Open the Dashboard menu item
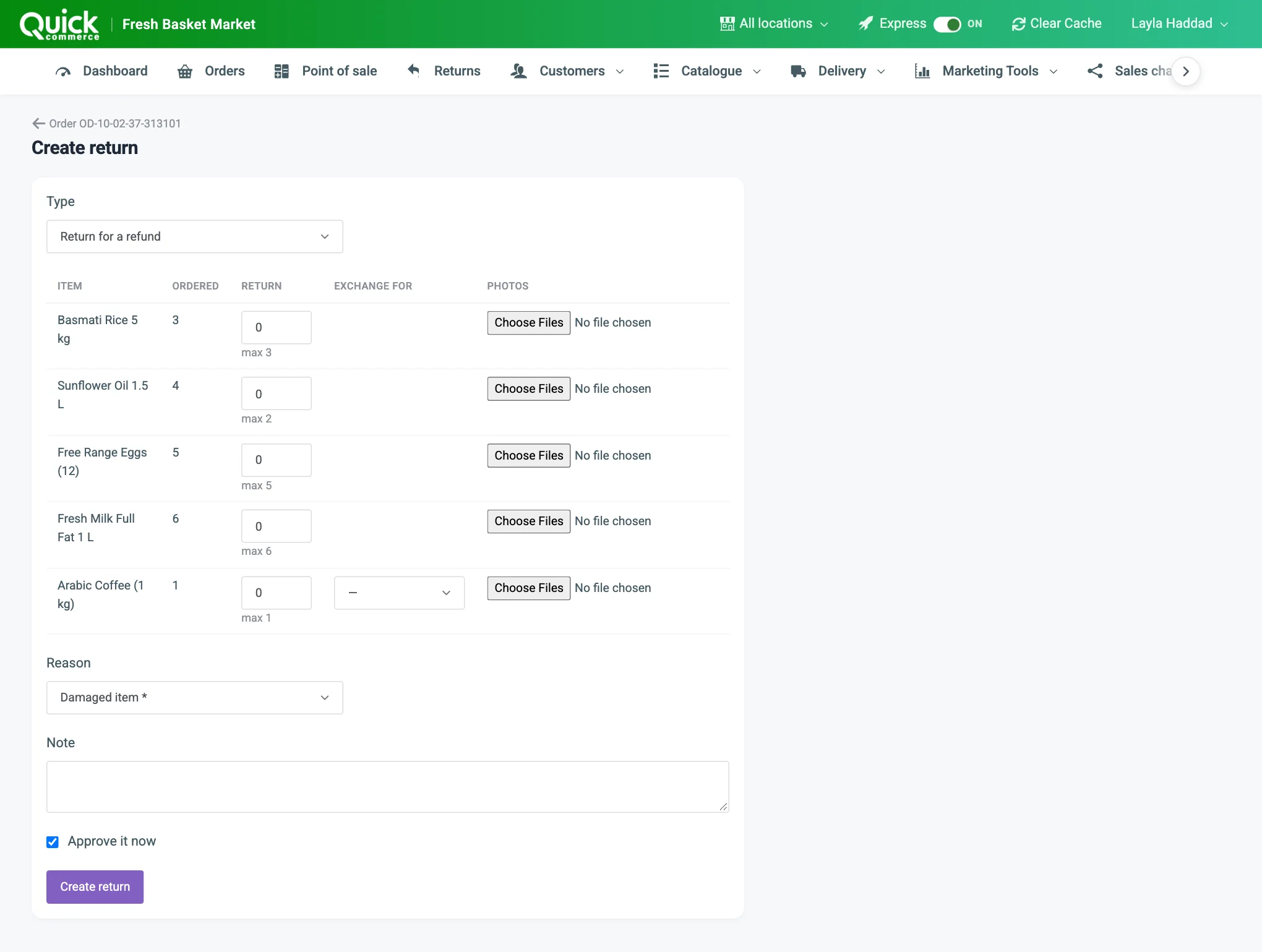Screen dimensions: 1262x952 click(101, 71)
